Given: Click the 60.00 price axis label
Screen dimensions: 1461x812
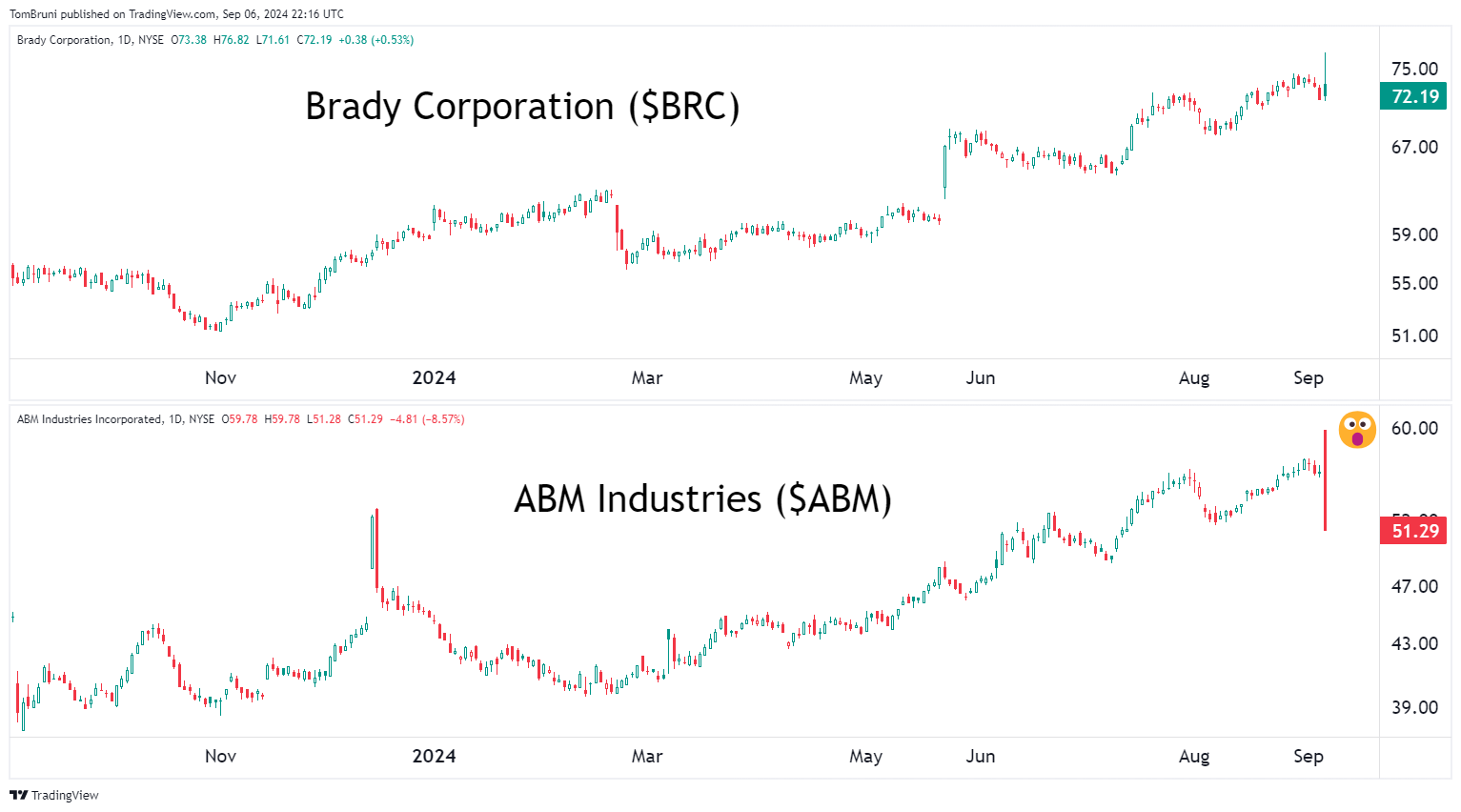Looking at the screenshot, I should coord(1414,428).
